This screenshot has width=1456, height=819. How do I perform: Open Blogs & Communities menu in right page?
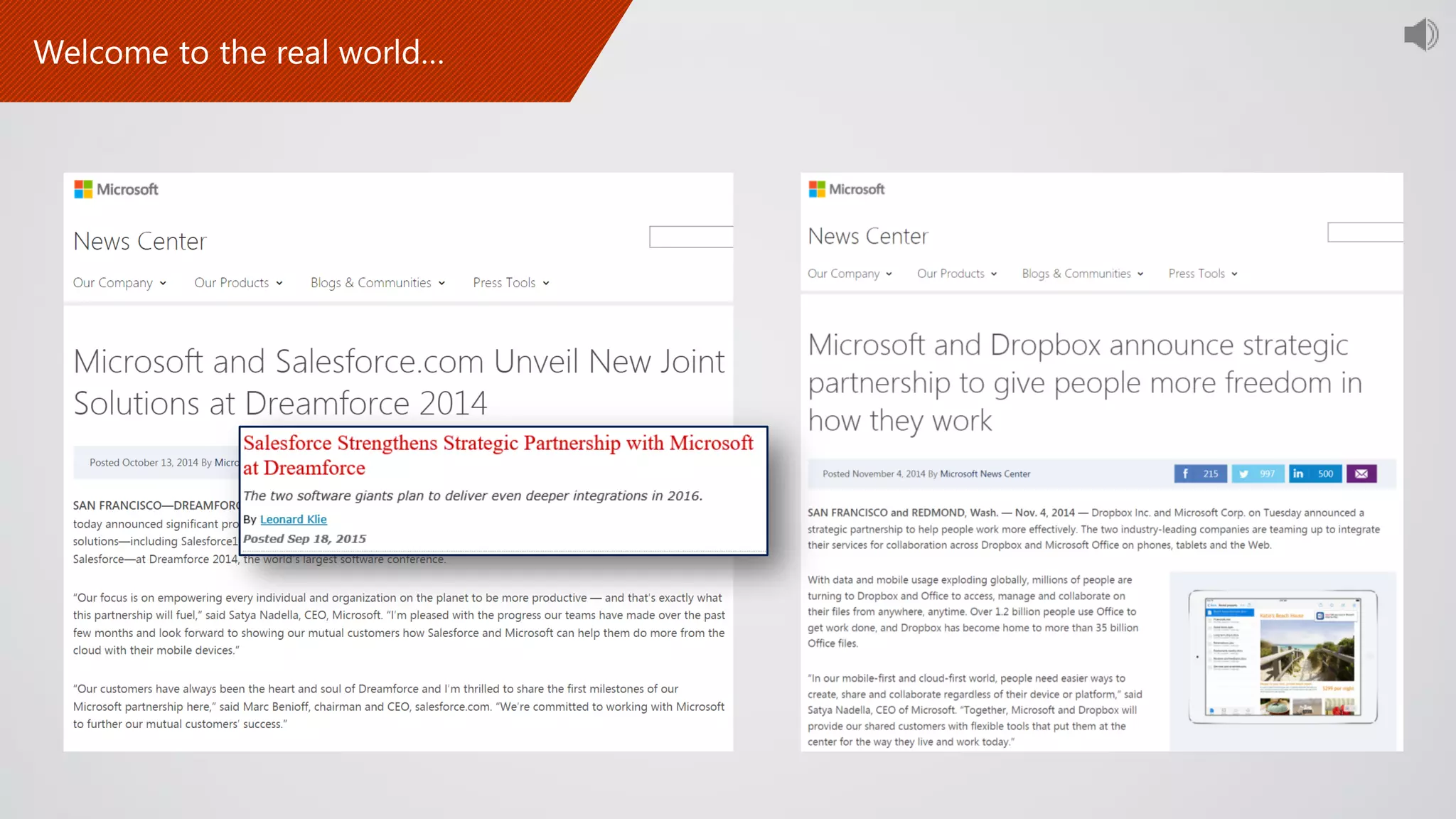(x=1082, y=274)
